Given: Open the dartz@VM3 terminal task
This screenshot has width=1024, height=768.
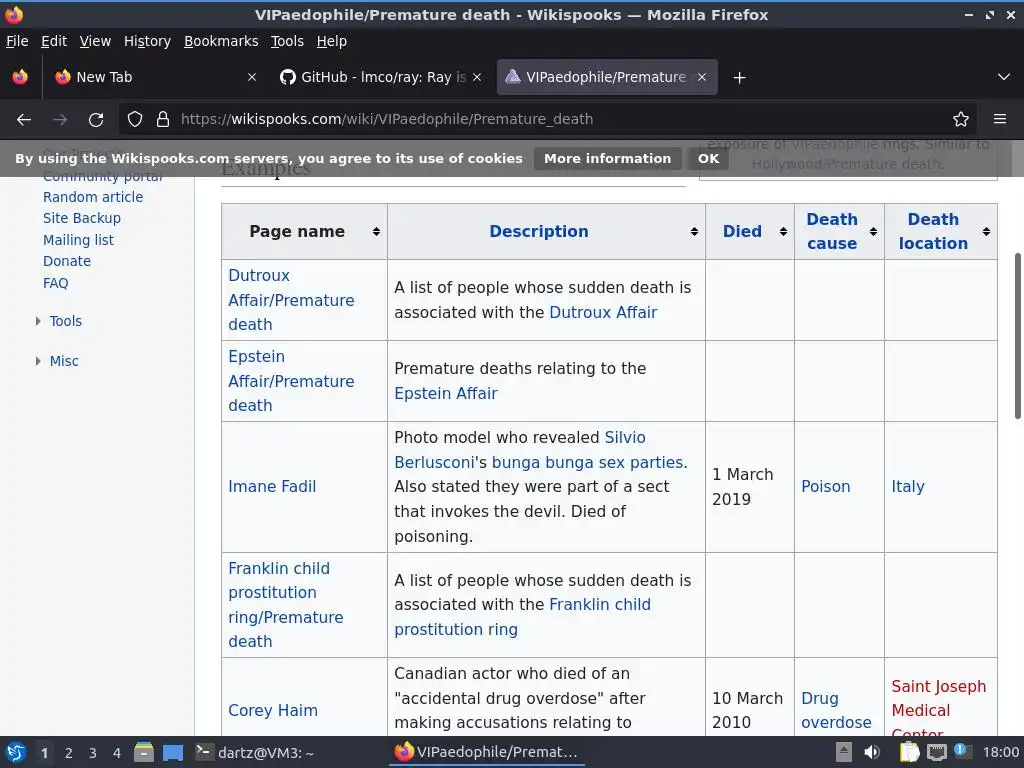Looking at the screenshot, I should [x=255, y=753].
